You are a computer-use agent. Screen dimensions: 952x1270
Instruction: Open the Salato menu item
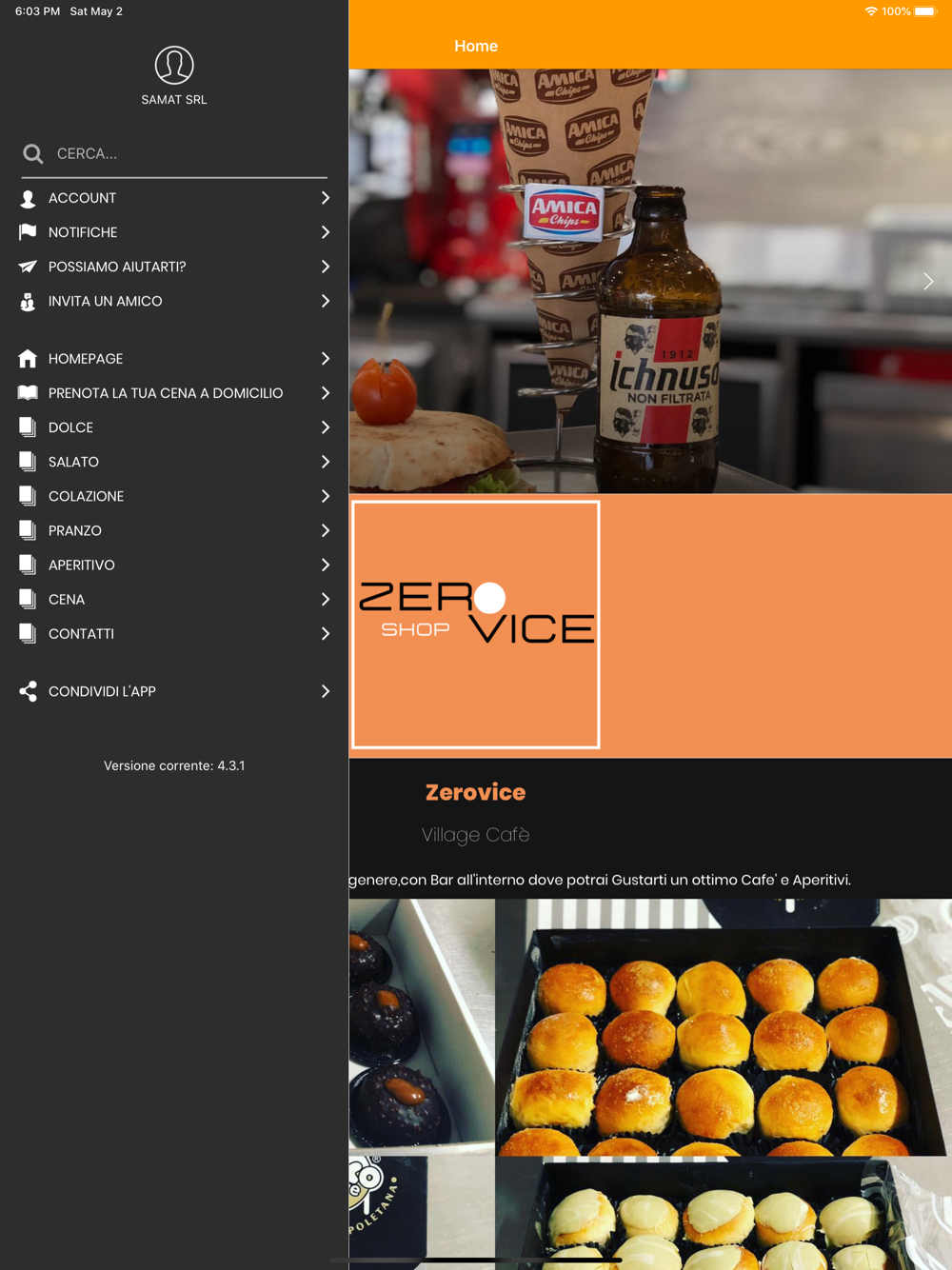(x=174, y=462)
